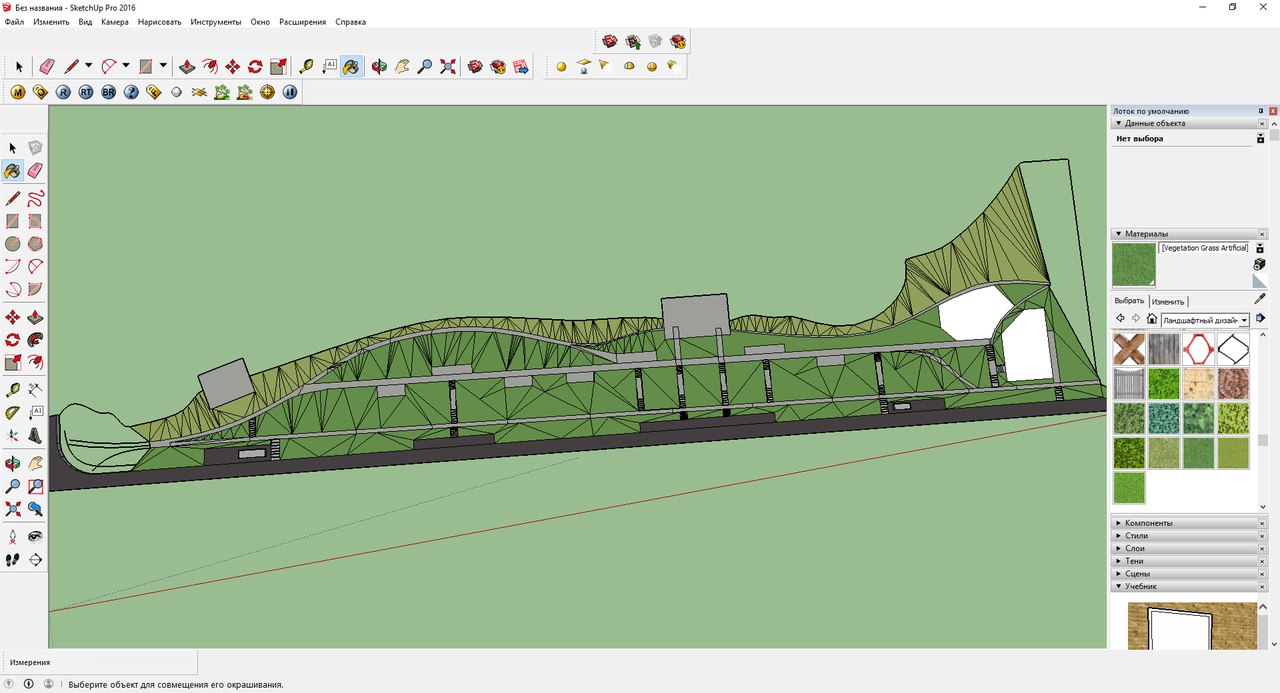
Task: Open the Камера menu
Action: click(x=114, y=22)
